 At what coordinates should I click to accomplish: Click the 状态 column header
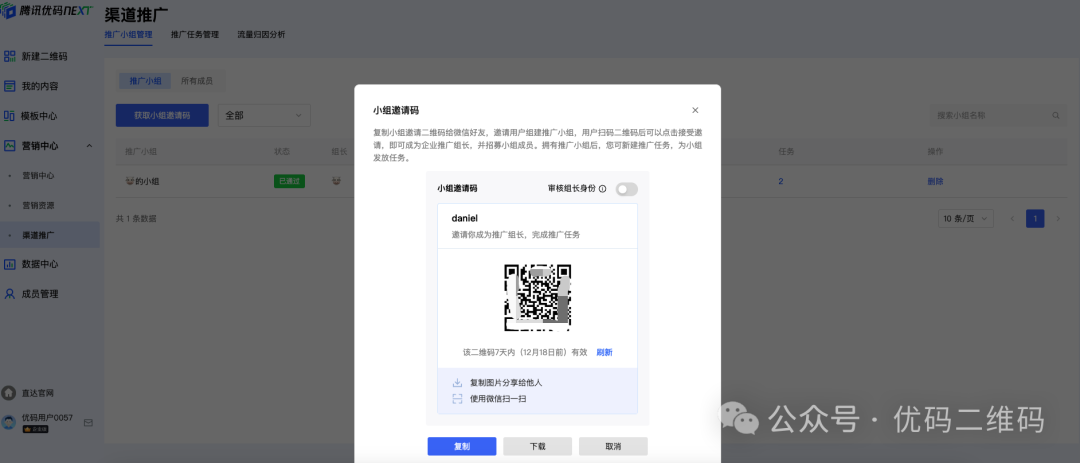click(x=282, y=151)
